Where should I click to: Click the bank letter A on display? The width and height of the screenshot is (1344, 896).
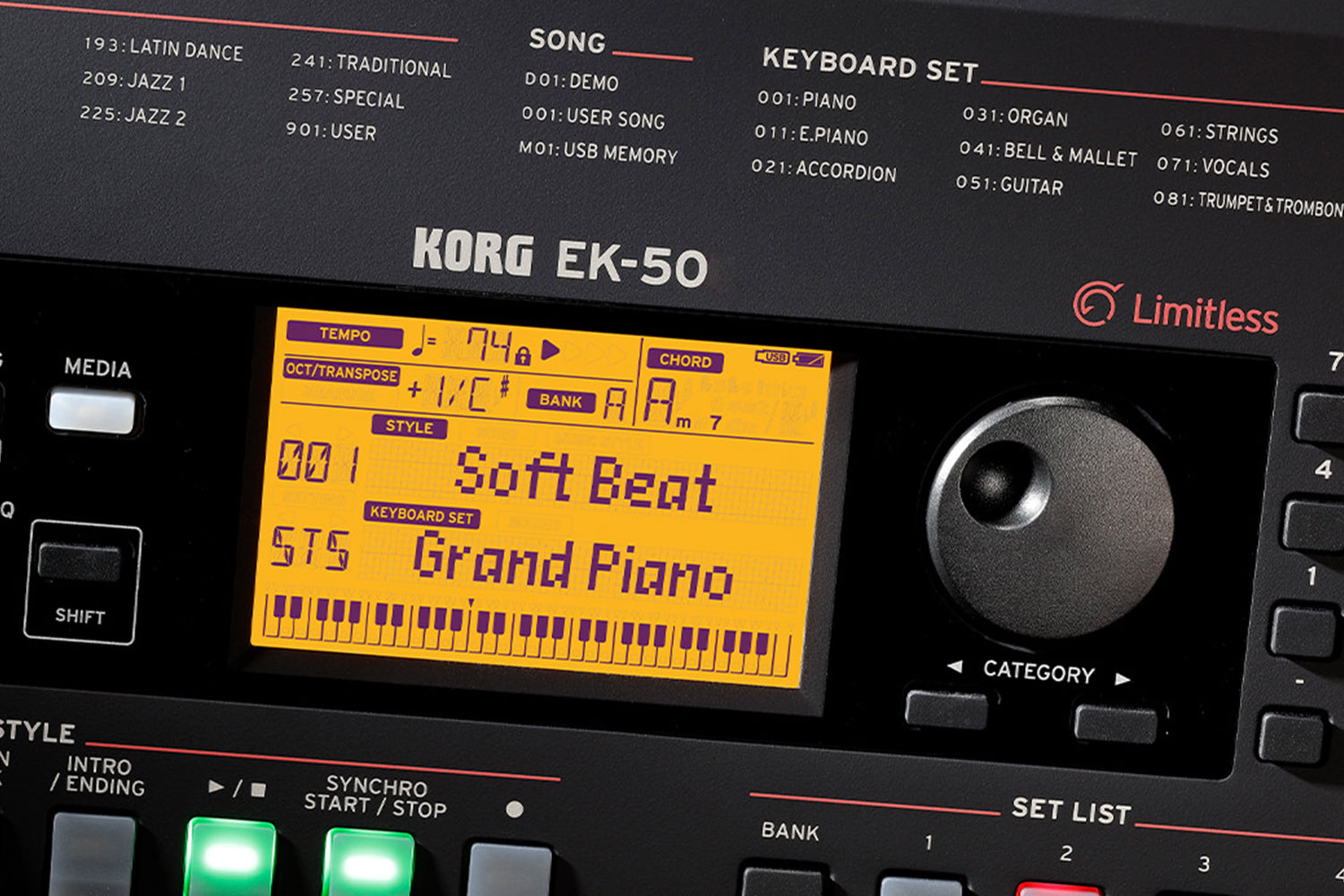(615, 402)
